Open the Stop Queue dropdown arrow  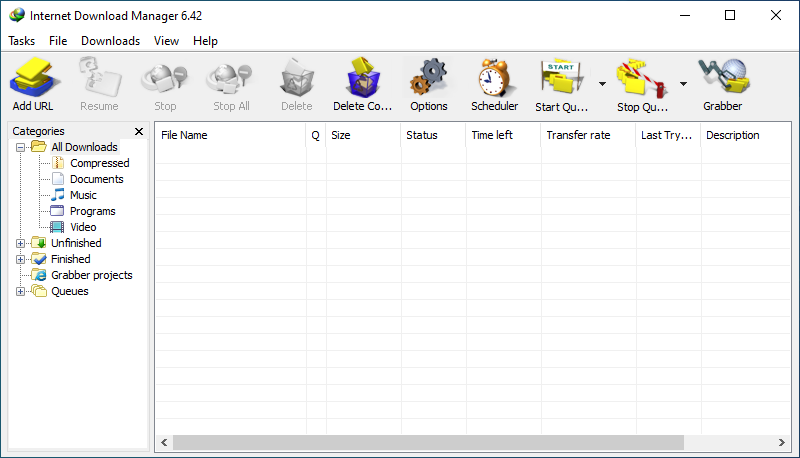tap(683, 84)
